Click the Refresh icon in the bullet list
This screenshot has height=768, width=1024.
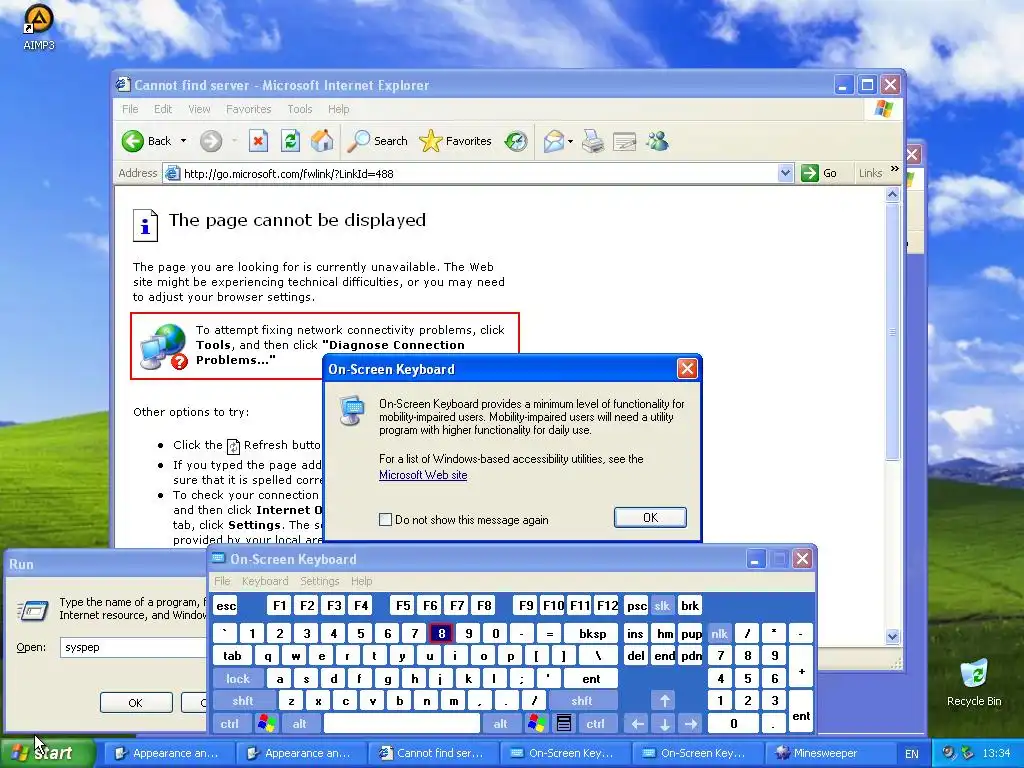coord(233,446)
